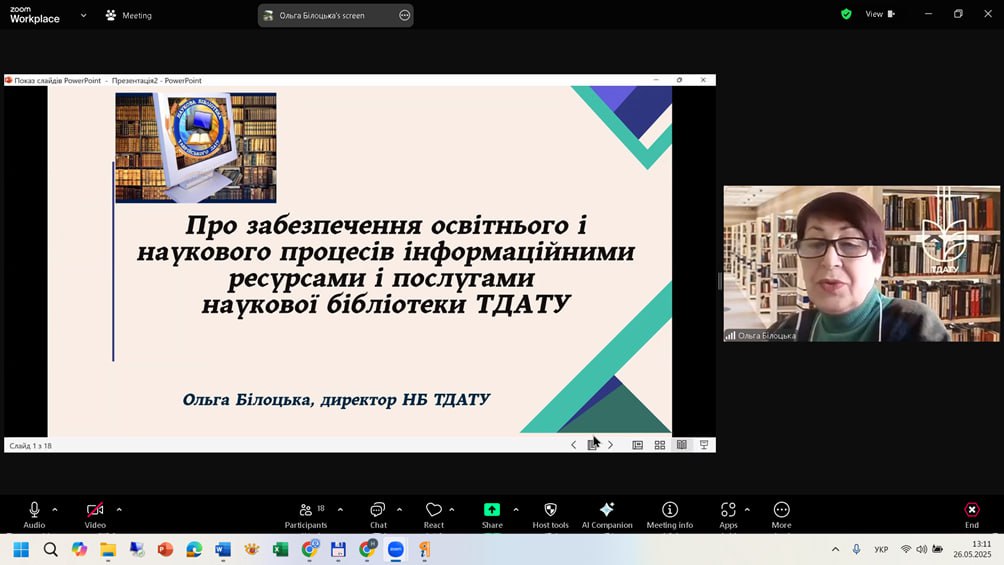Expand video options arrow next to Video
This screenshot has height=565, width=1004.
point(119,510)
